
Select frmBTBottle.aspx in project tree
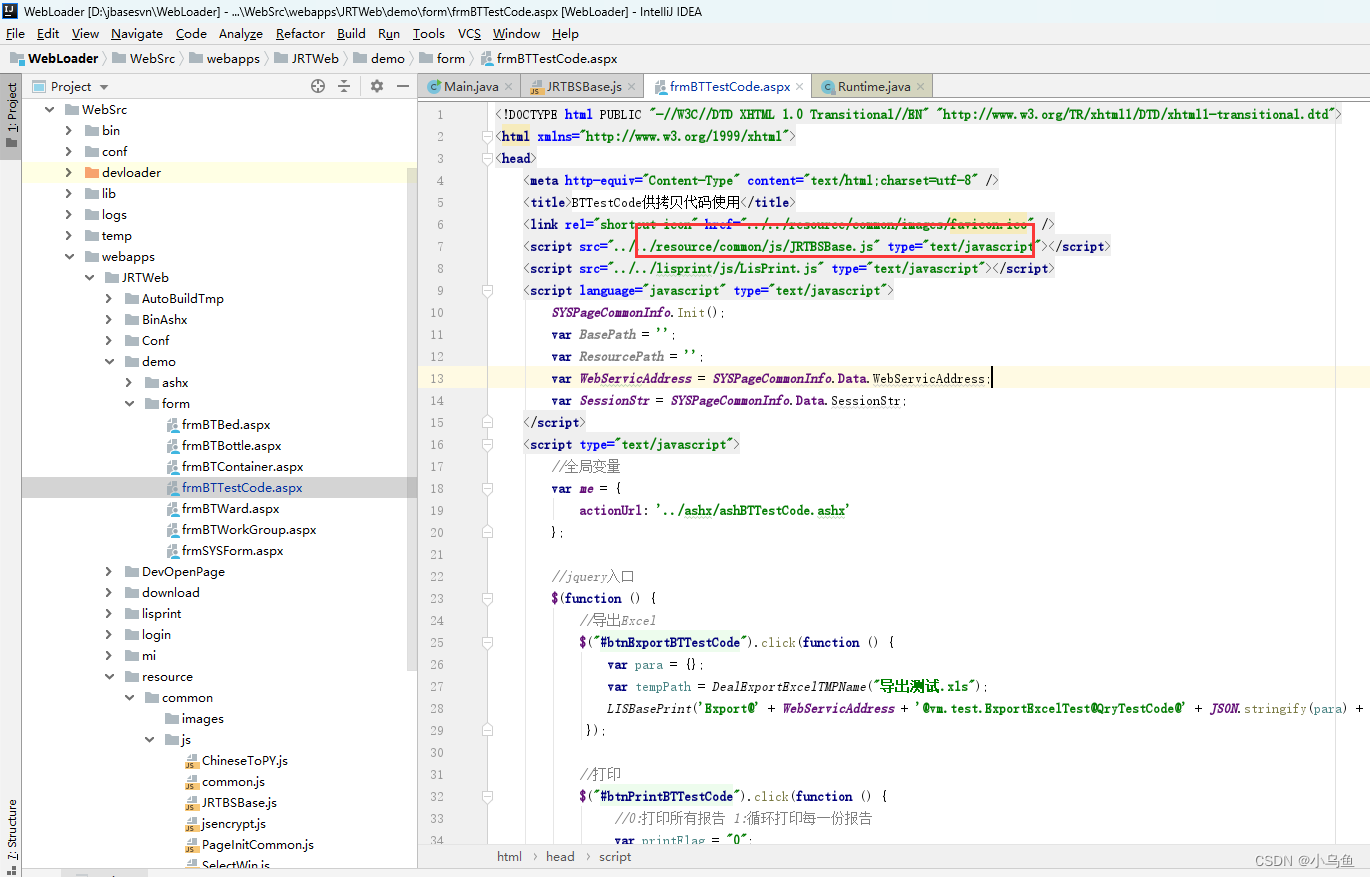[231, 445]
